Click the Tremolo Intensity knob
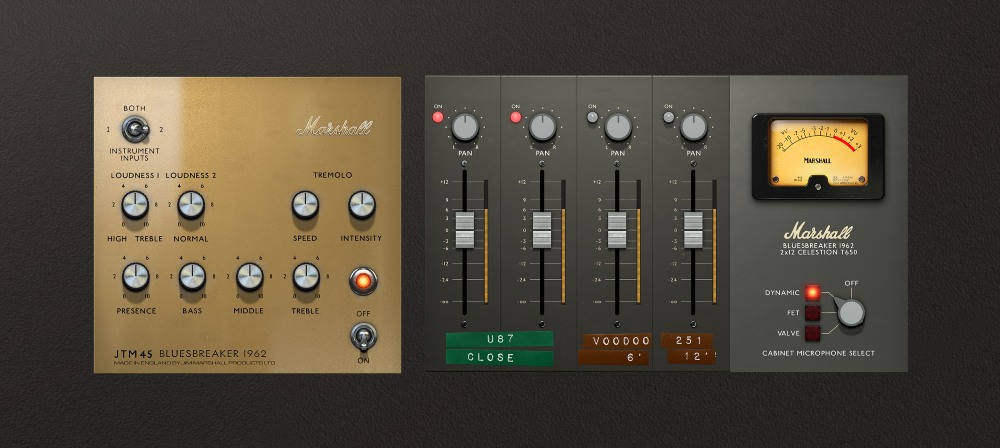 pyautogui.click(x=362, y=207)
